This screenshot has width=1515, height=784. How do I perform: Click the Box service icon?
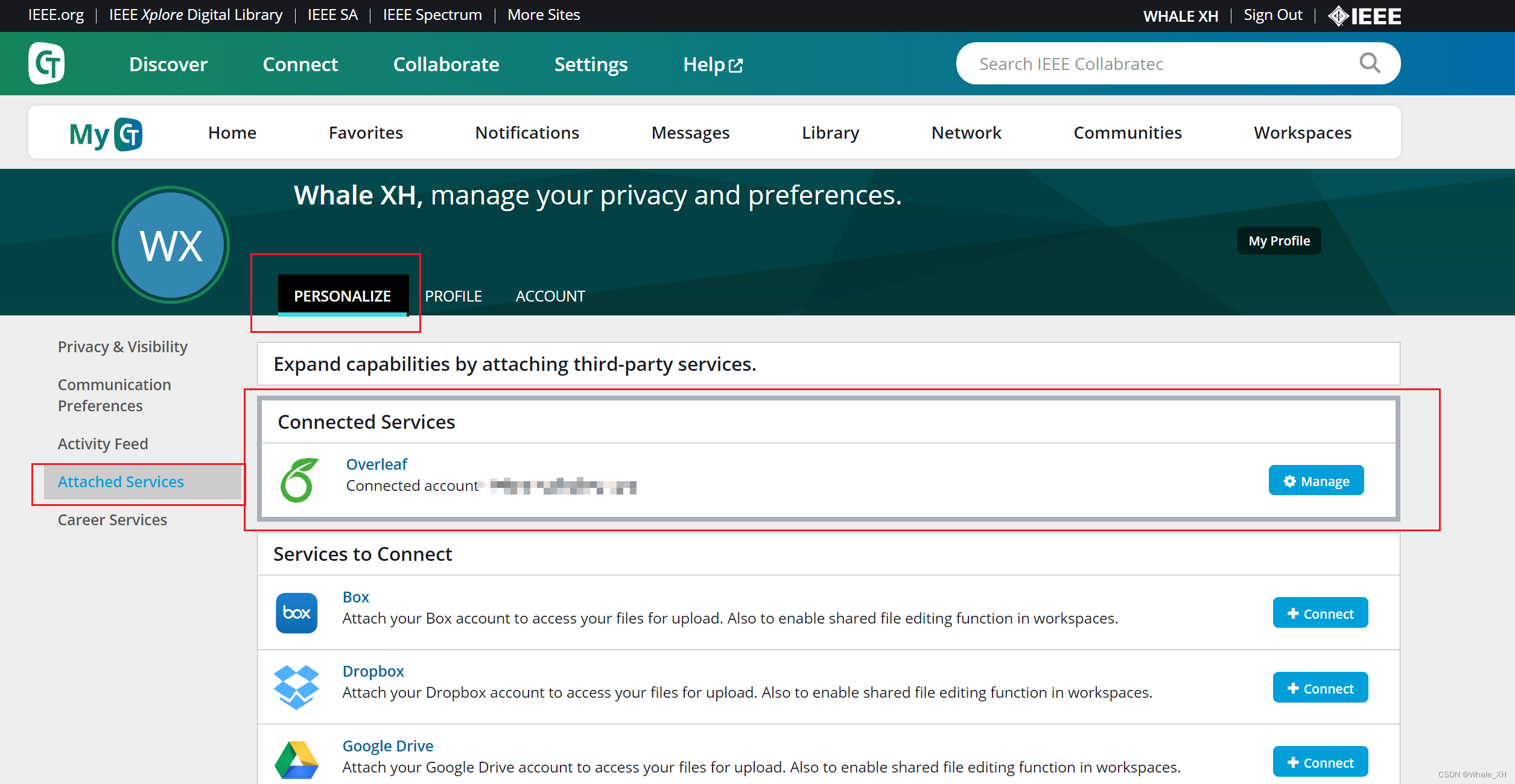pos(296,613)
